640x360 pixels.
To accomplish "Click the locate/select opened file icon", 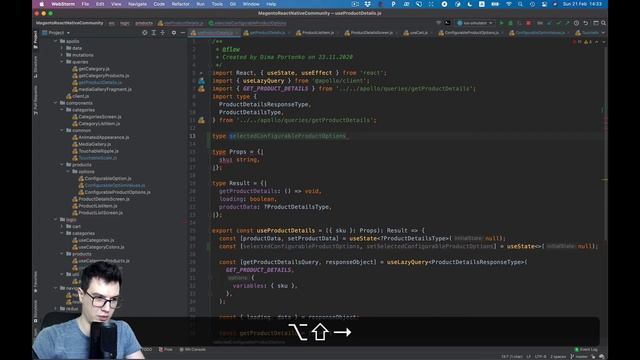I will (x=144, y=33).
